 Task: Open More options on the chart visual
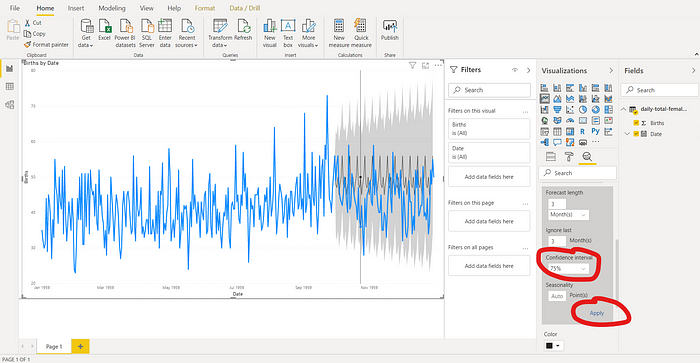click(x=438, y=66)
